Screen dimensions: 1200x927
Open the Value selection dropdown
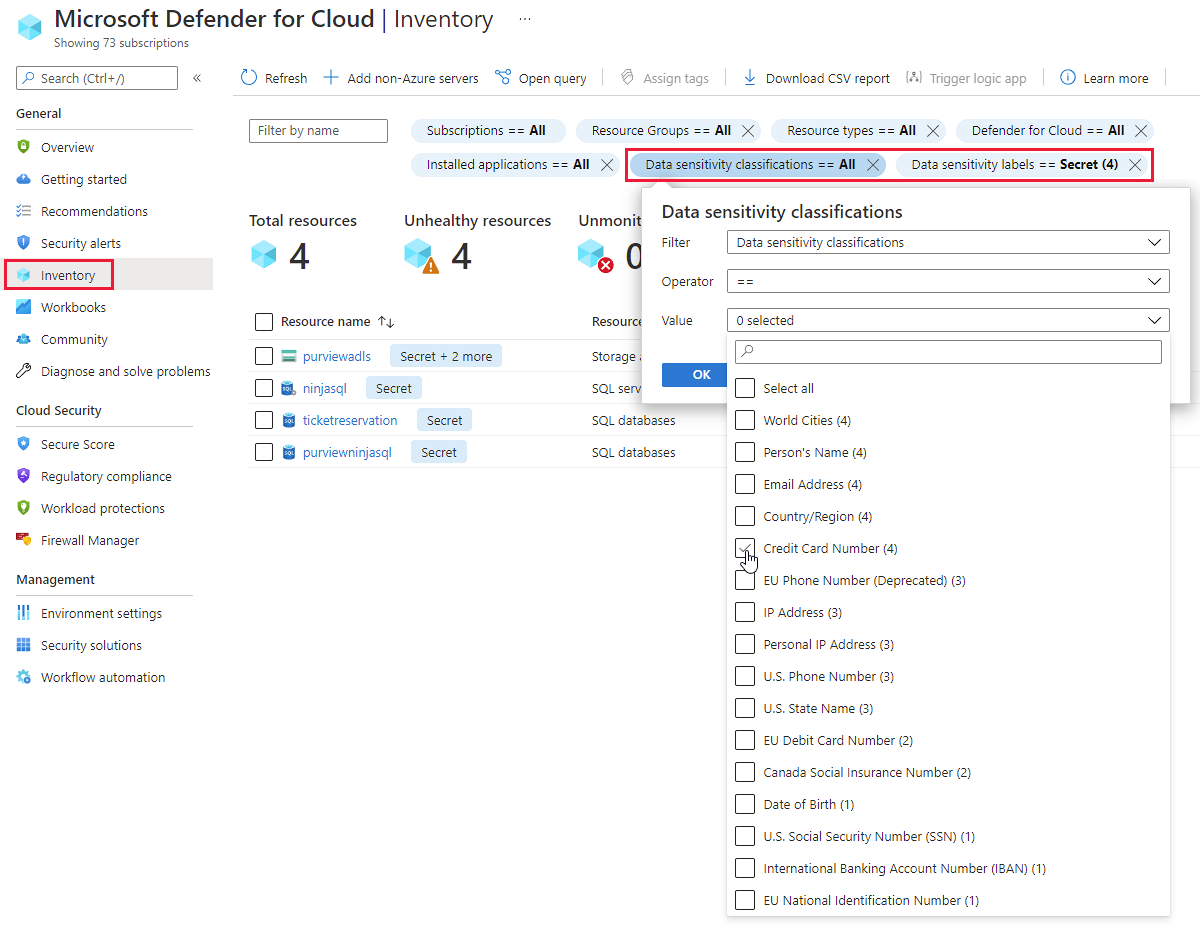(x=948, y=320)
